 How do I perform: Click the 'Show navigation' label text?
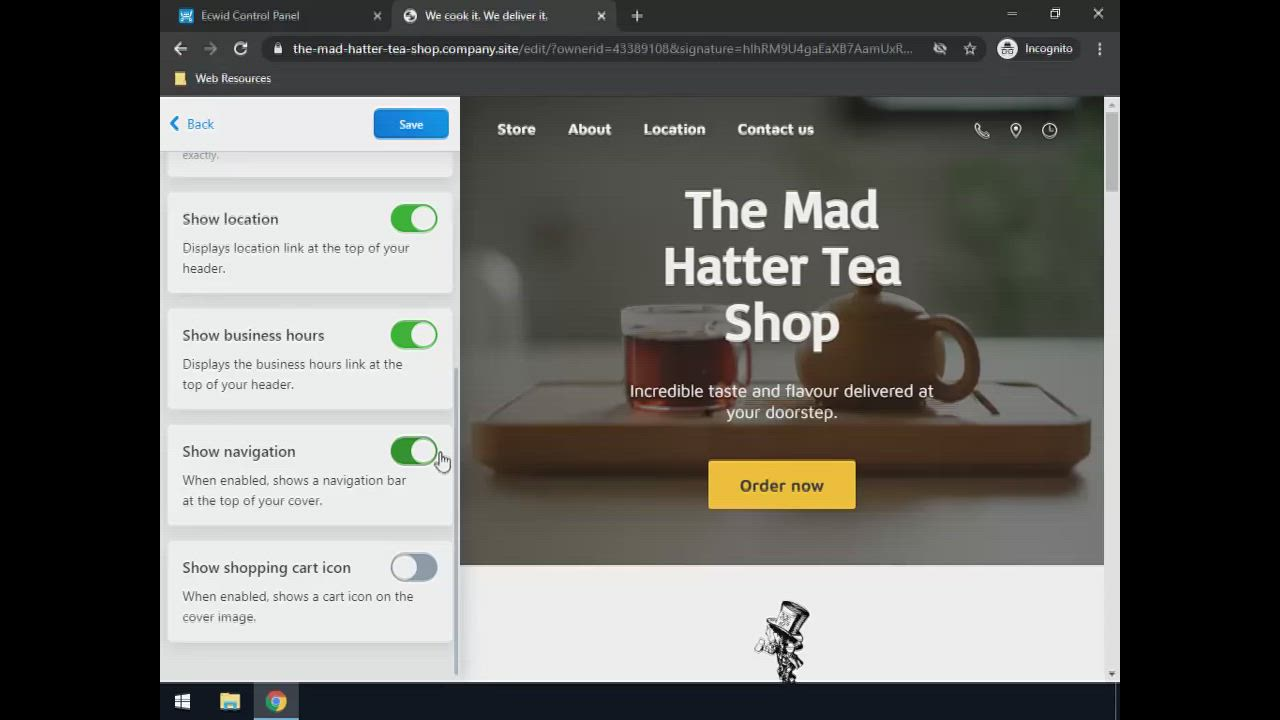point(239,451)
